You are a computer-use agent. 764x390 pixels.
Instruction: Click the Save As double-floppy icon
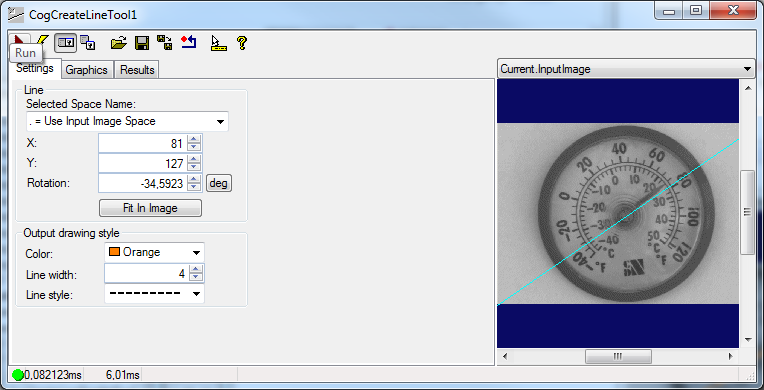[165, 42]
